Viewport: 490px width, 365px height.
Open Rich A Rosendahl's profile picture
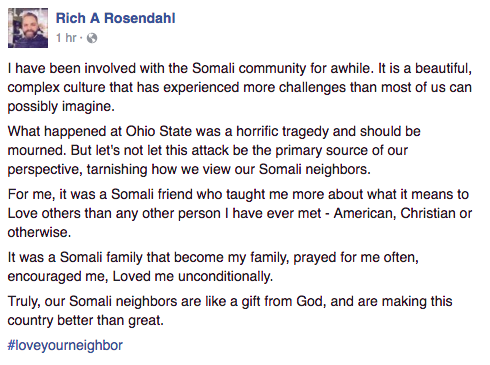click(x=28, y=28)
